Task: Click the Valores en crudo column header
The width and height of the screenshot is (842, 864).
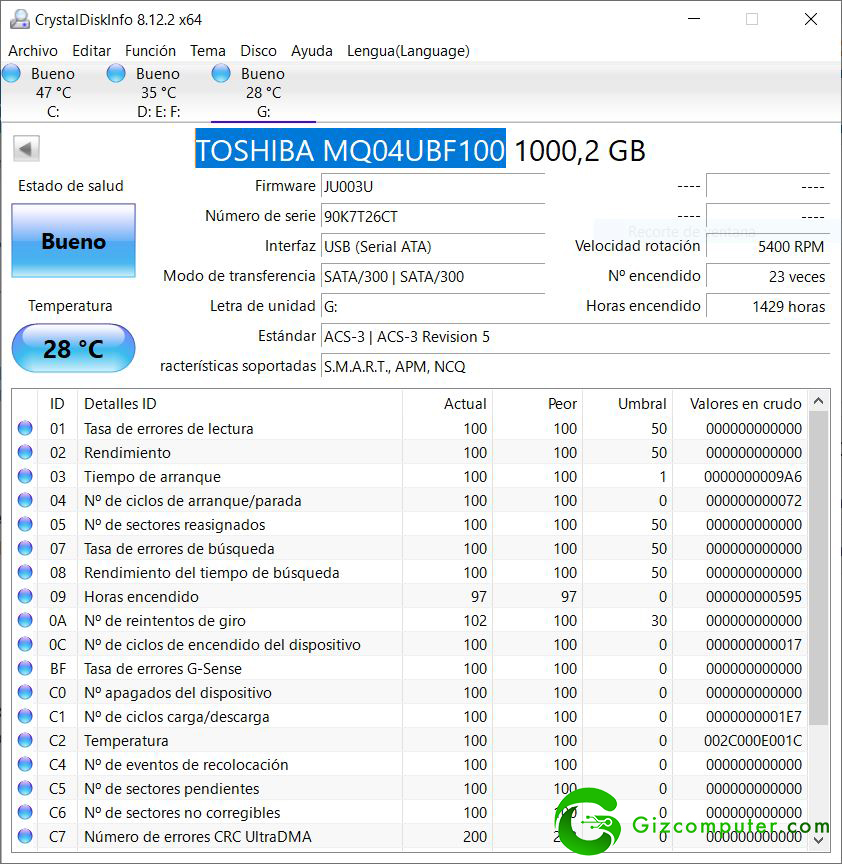Action: click(740, 403)
